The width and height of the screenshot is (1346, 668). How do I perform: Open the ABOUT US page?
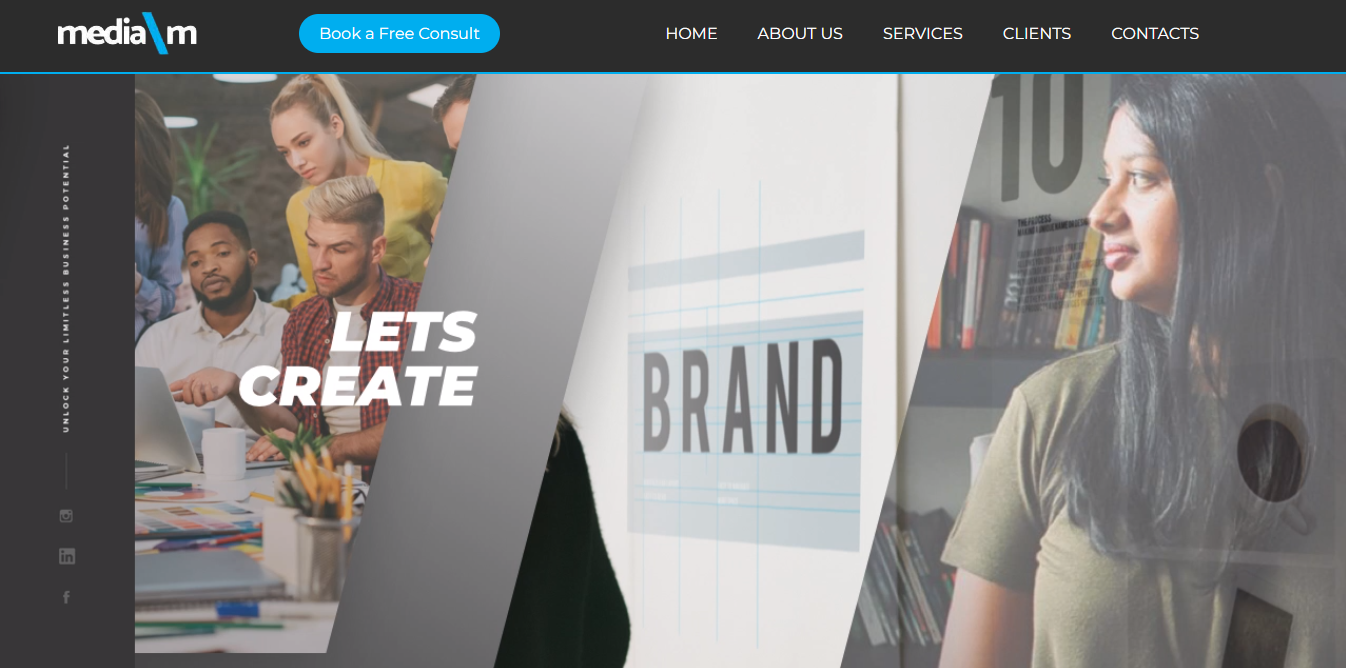click(x=800, y=33)
